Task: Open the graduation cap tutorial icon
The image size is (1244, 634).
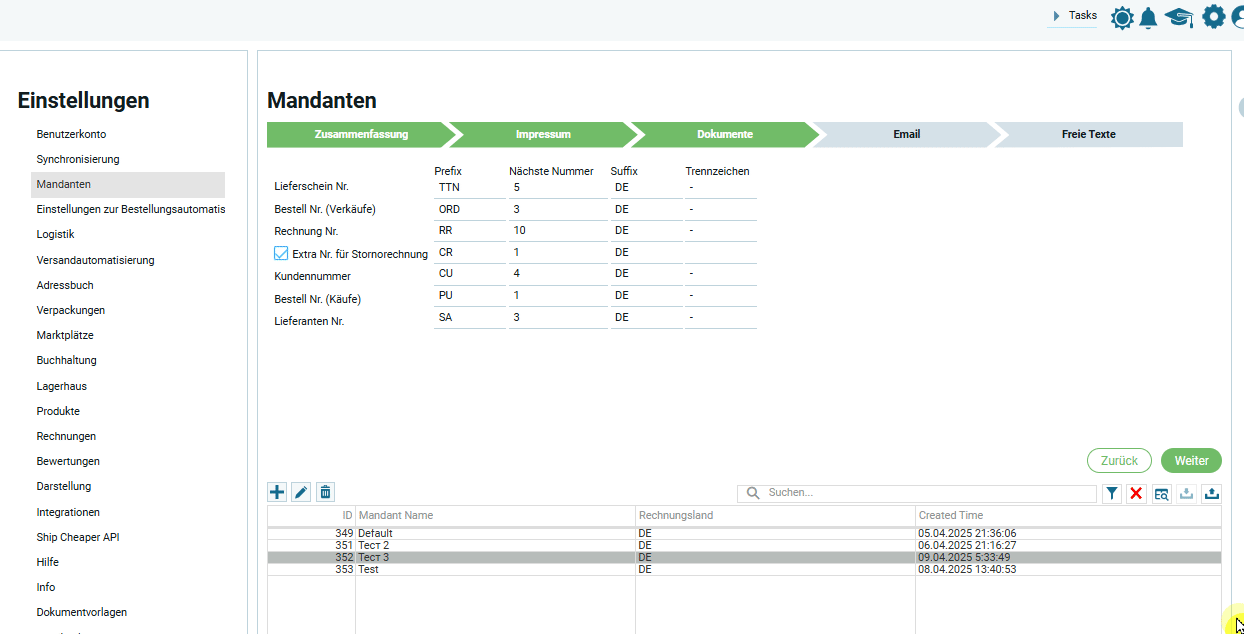Action: 1179,17
